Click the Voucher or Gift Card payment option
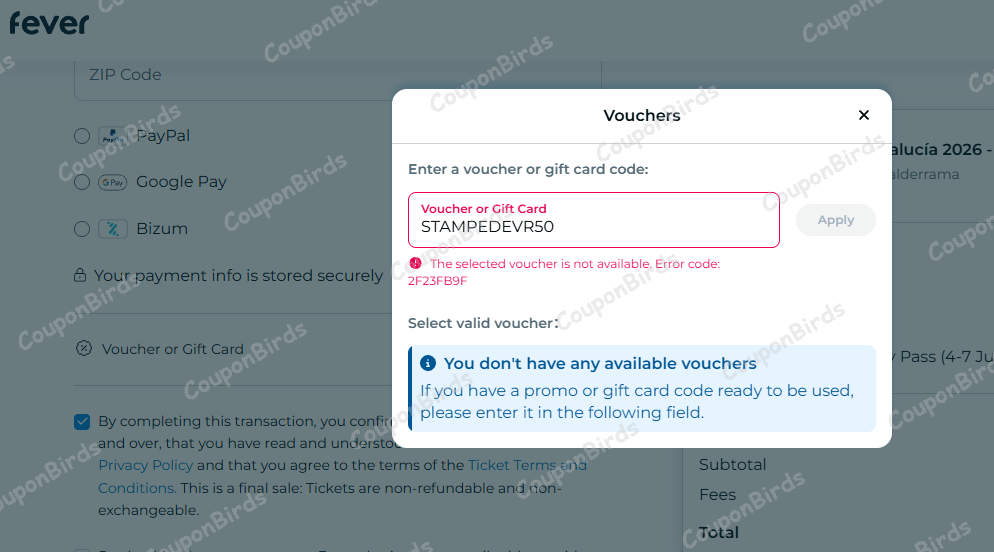The height and width of the screenshot is (552, 994). 172,349
